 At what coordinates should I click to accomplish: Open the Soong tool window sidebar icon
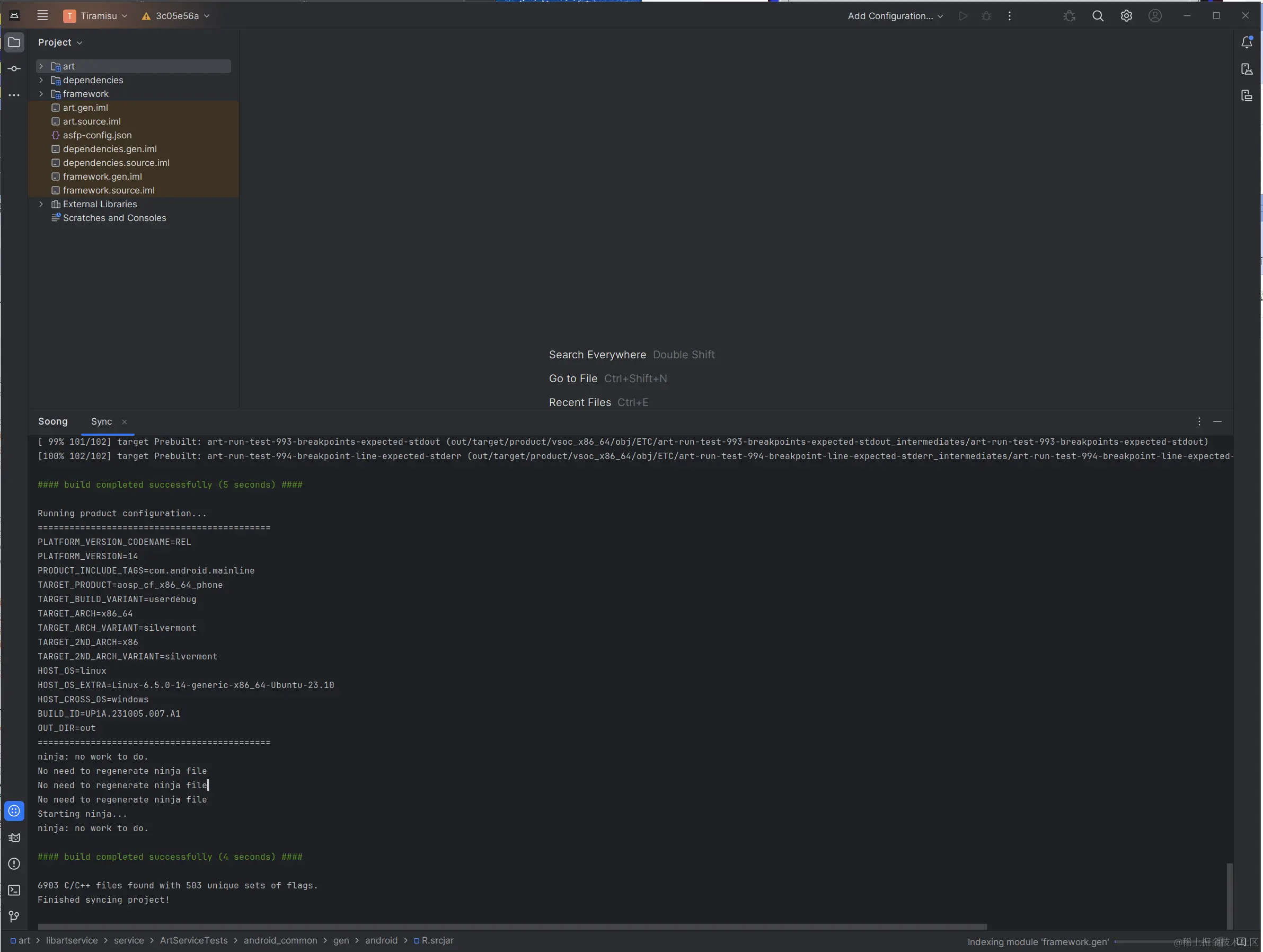tap(14, 811)
